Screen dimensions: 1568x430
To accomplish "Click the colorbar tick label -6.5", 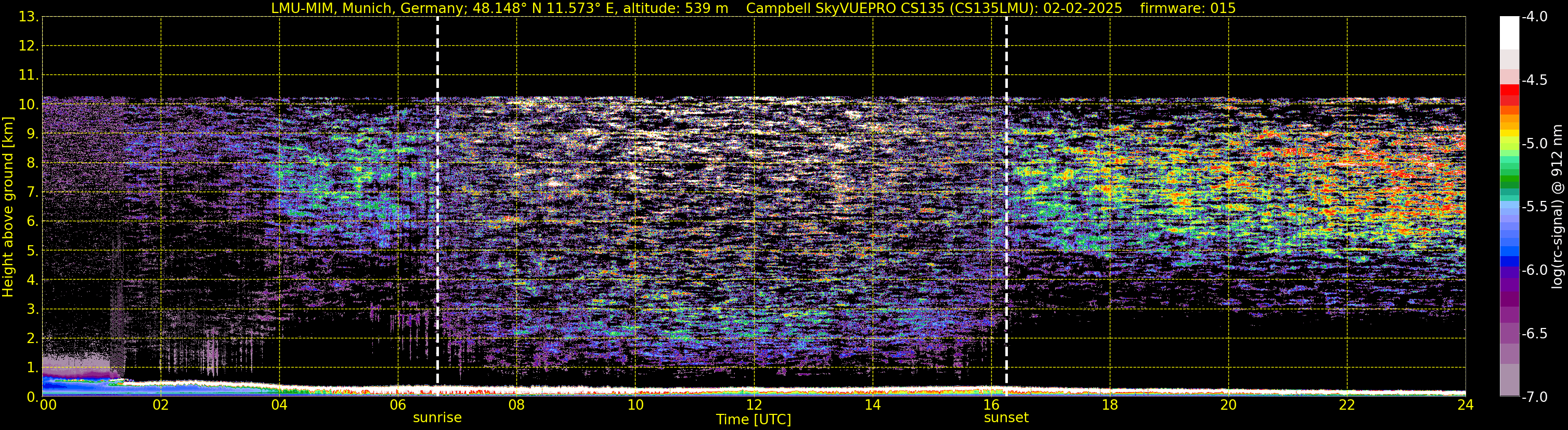I will (1534, 334).
